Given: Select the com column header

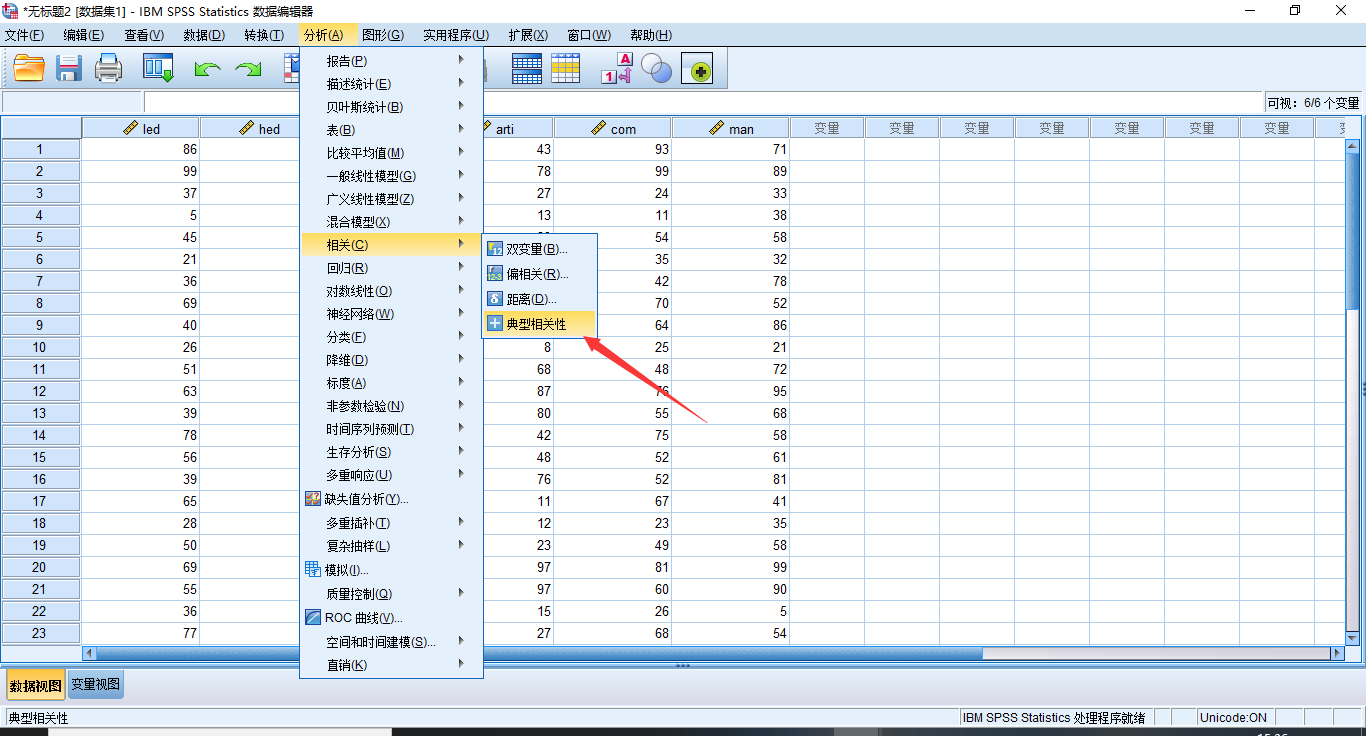Looking at the screenshot, I should tap(613, 128).
